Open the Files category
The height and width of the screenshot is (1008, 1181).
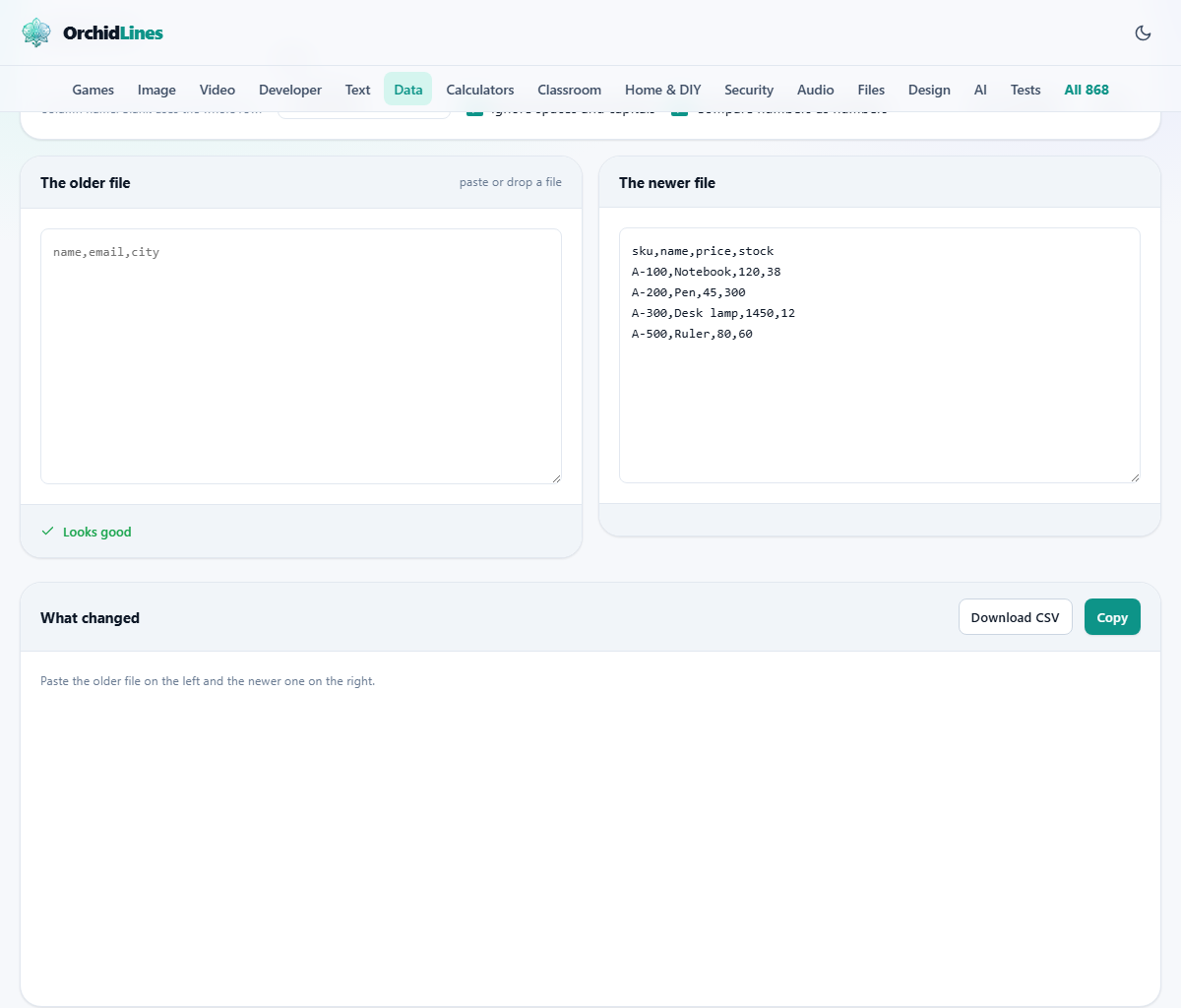click(x=871, y=90)
